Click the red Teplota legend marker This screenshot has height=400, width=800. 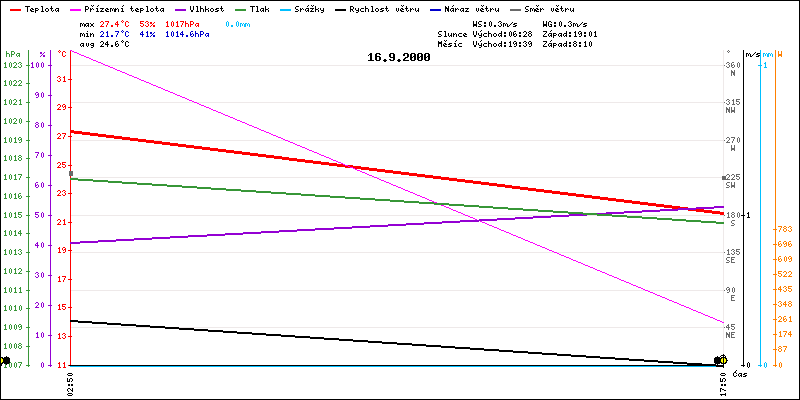coord(13,8)
